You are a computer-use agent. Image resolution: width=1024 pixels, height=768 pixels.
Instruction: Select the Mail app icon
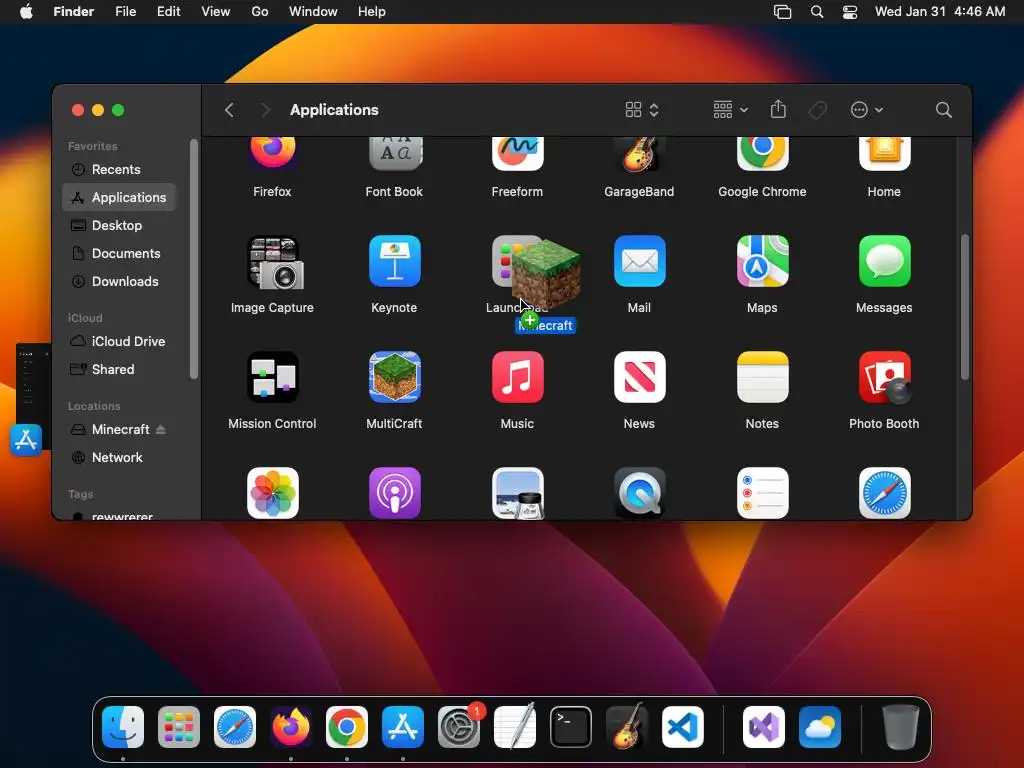click(x=639, y=261)
